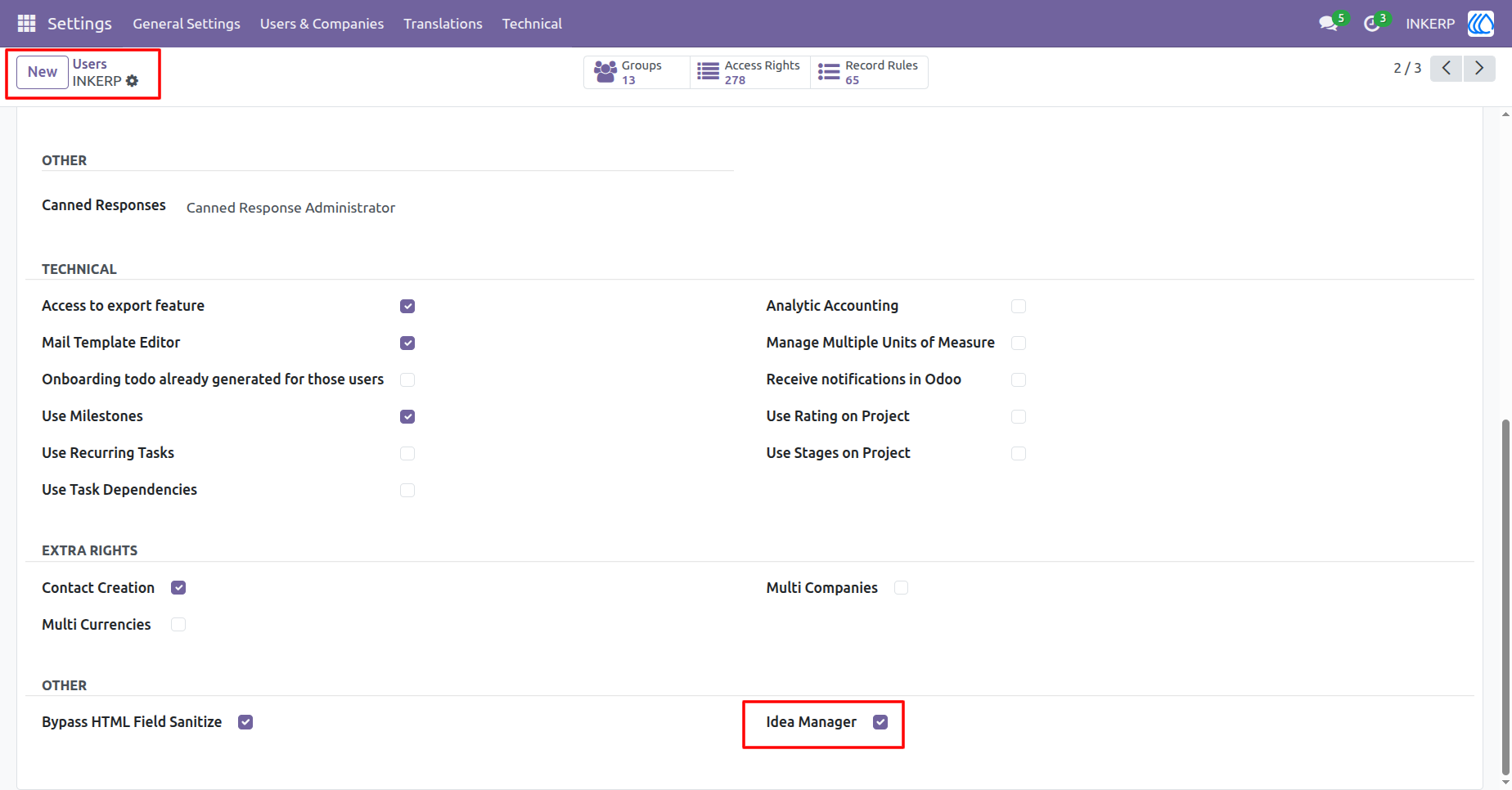Enable Manage Multiple Units of Measure
This screenshot has width=1512, height=790.
tap(1019, 343)
